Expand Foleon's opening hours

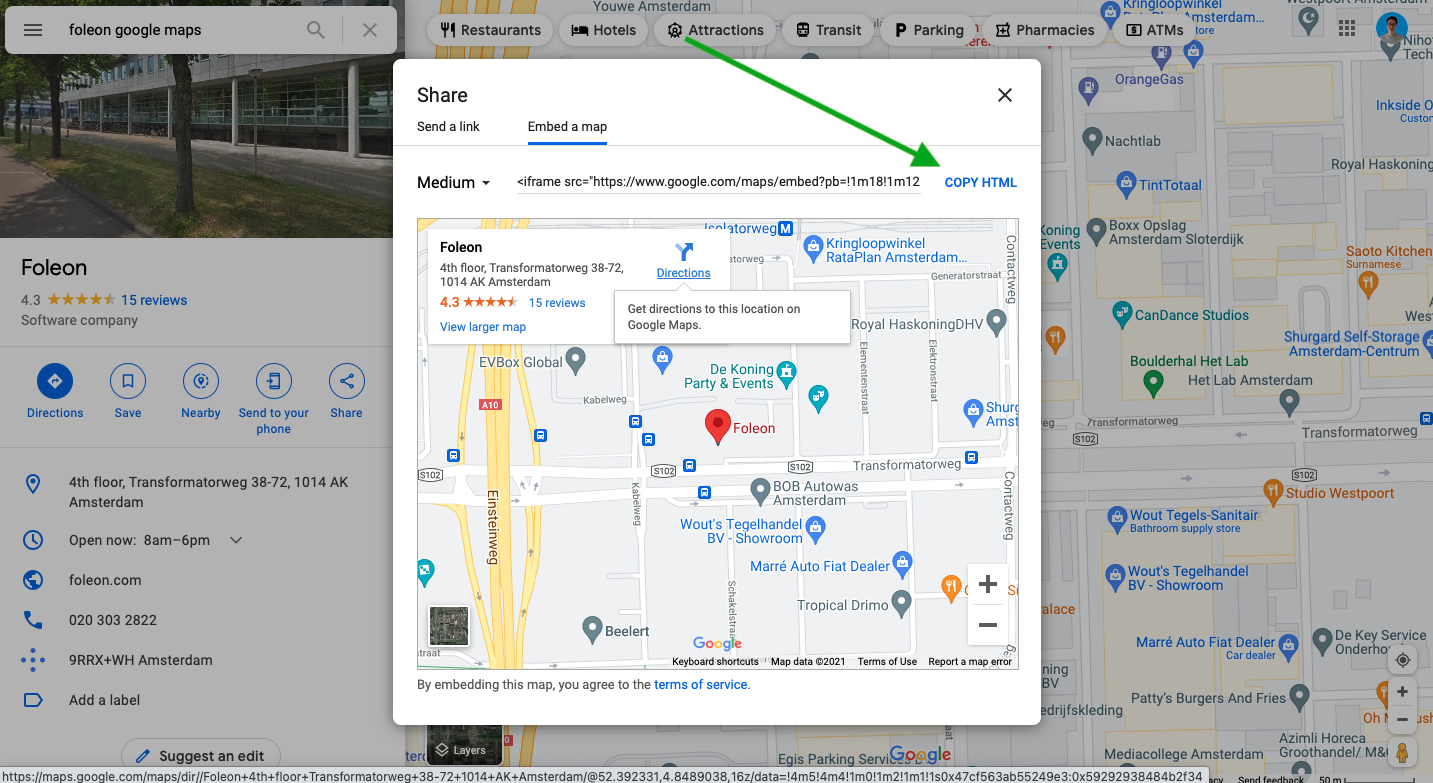point(235,539)
